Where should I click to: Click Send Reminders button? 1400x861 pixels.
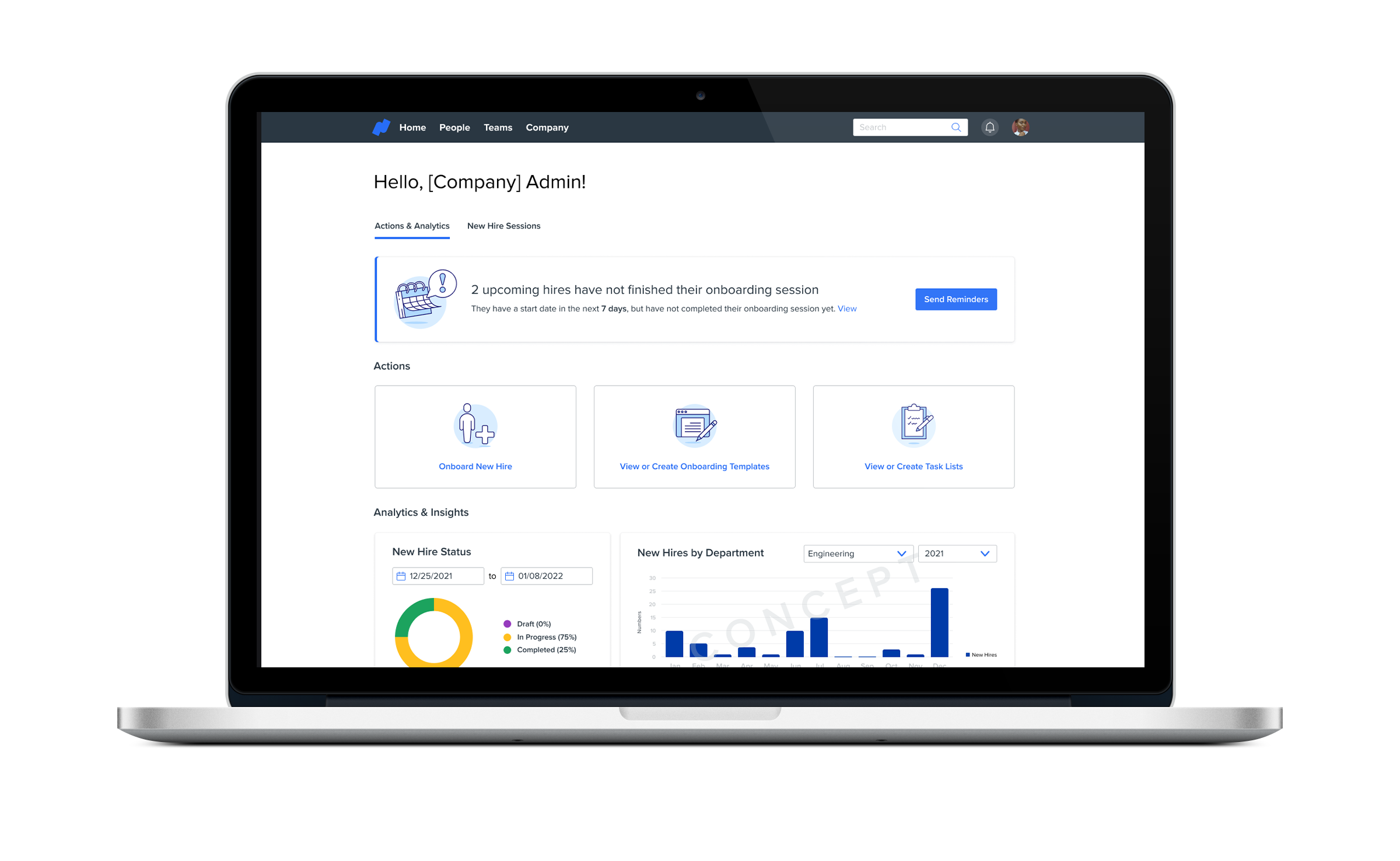(x=955, y=299)
